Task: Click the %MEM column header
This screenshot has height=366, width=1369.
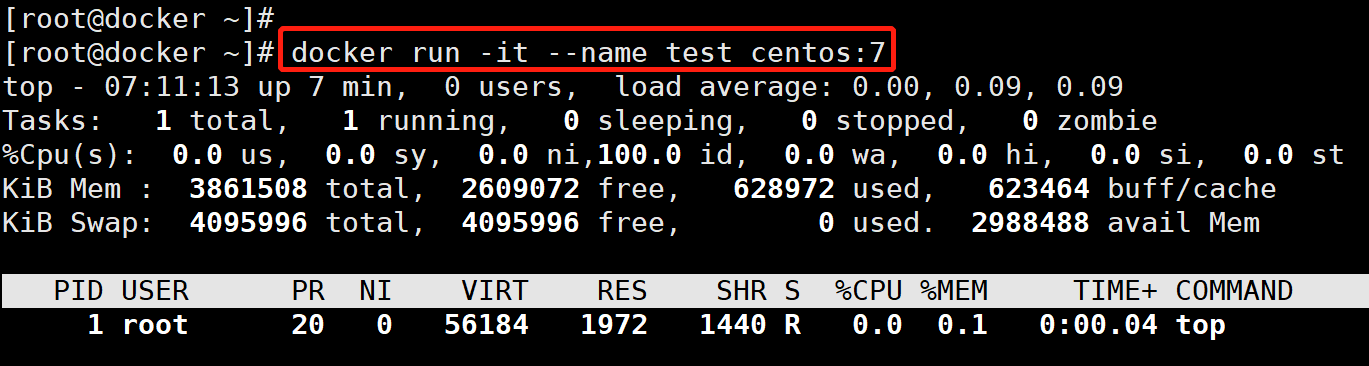Action: [x=953, y=291]
